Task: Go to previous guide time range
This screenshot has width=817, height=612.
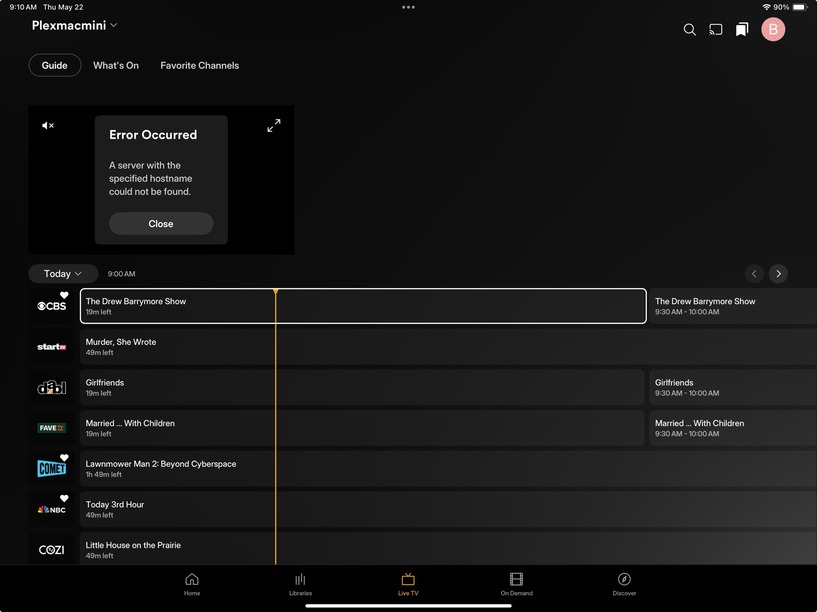Action: [754, 273]
